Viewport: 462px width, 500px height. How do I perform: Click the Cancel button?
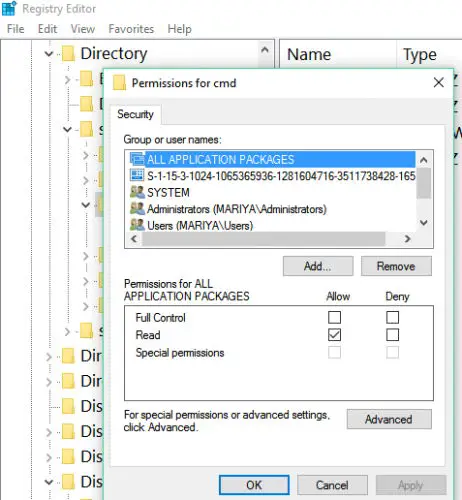(332, 485)
